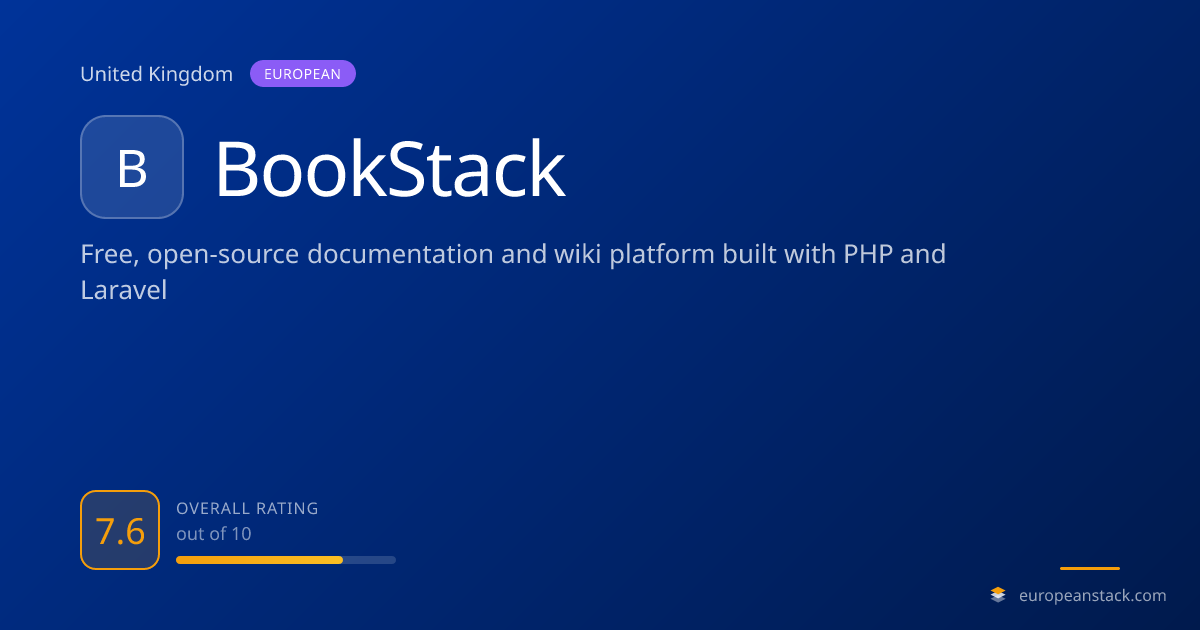The height and width of the screenshot is (630, 1200).
Task: Click the 7.6 rating score box
Action: 120,530
